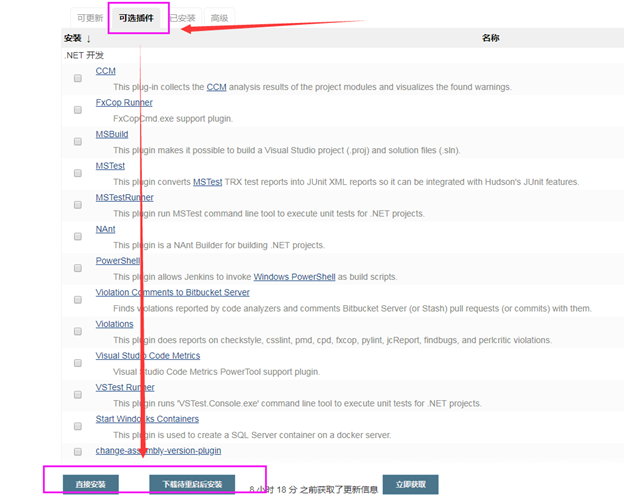The height and width of the screenshot is (497, 624).
Task: Follow the Windows PowerShell description link
Action: coord(294,277)
